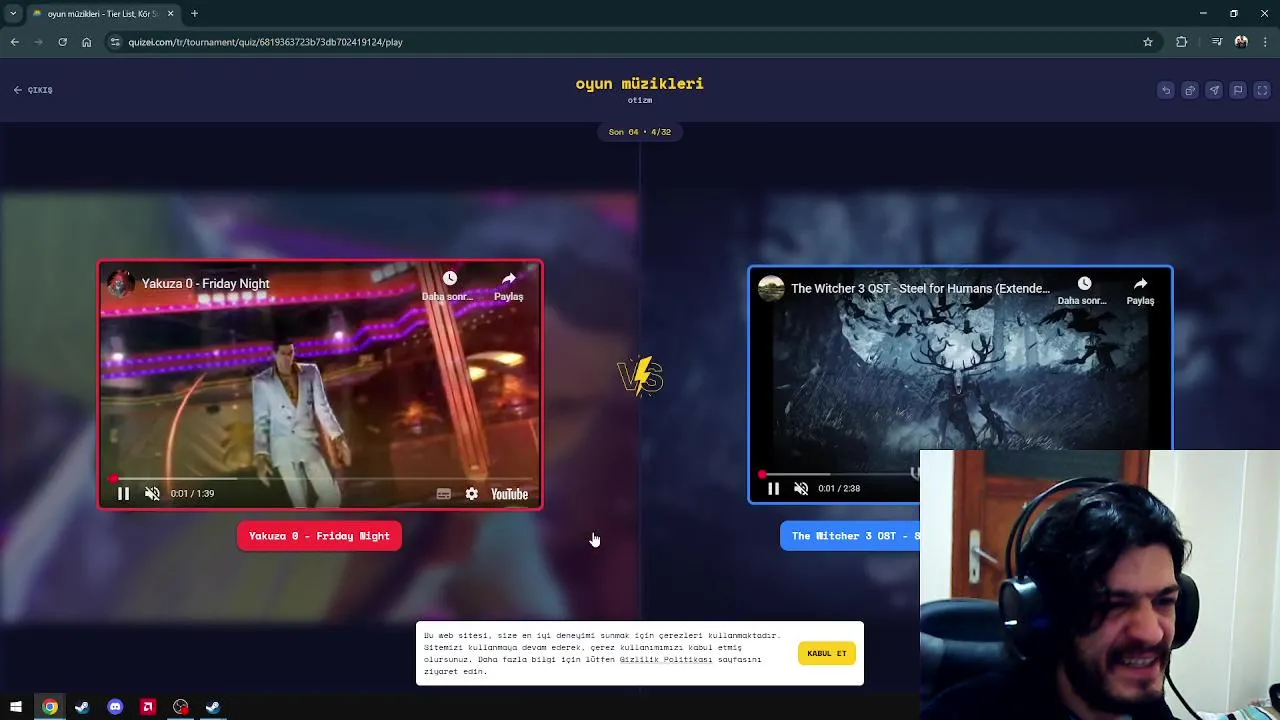1280x720 pixels.
Task: Reload the quizel.com page
Action: (x=62, y=42)
